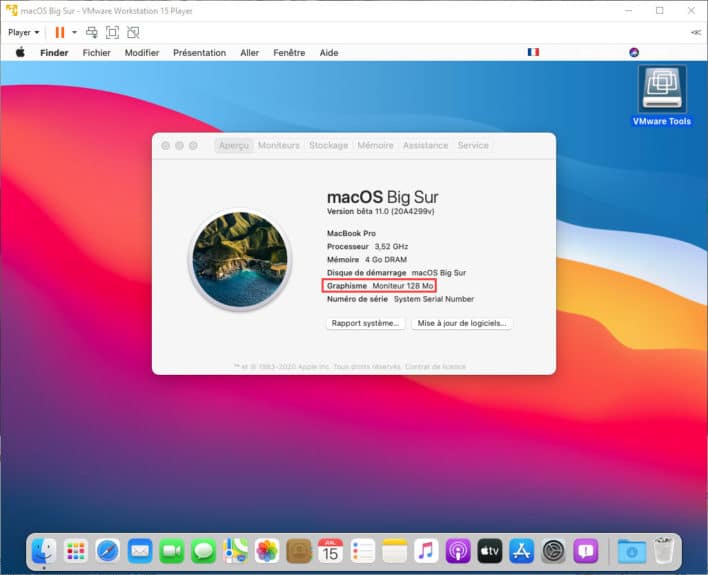This screenshot has height=575, width=708.
Task: Click the VMware pause button
Action: pyautogui.click(x=59, y=33)
